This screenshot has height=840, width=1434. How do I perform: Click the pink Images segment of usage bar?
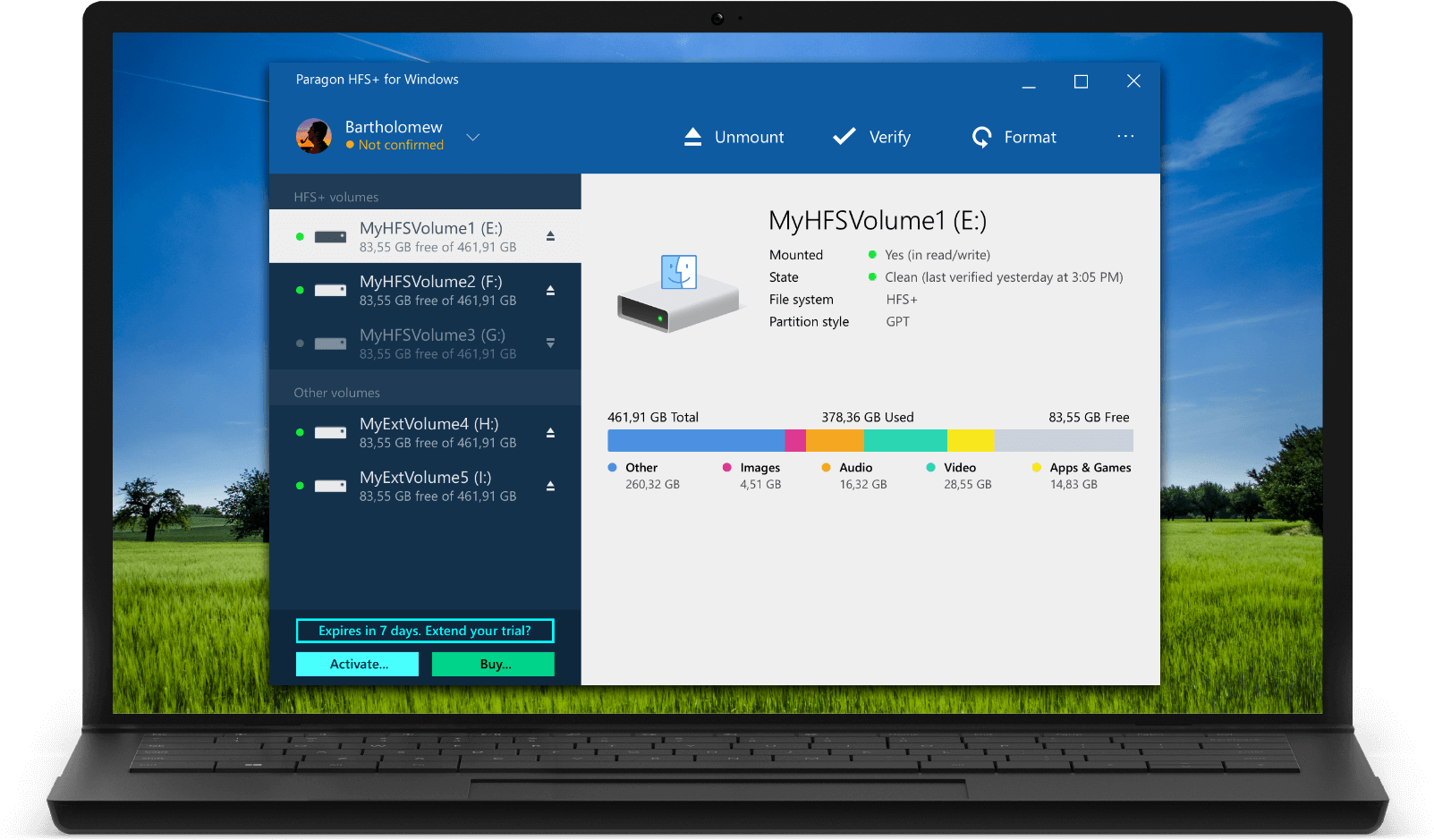coord(795,440)
